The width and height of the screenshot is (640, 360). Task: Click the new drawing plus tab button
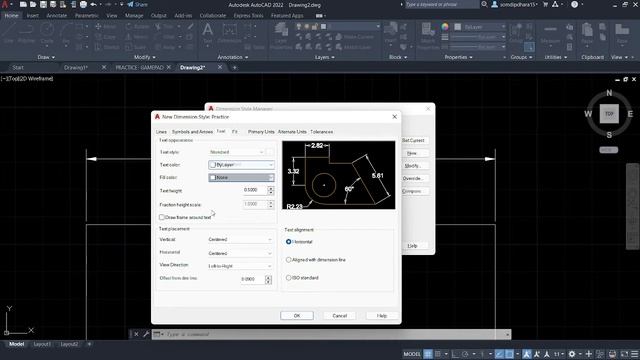point(234,67)
